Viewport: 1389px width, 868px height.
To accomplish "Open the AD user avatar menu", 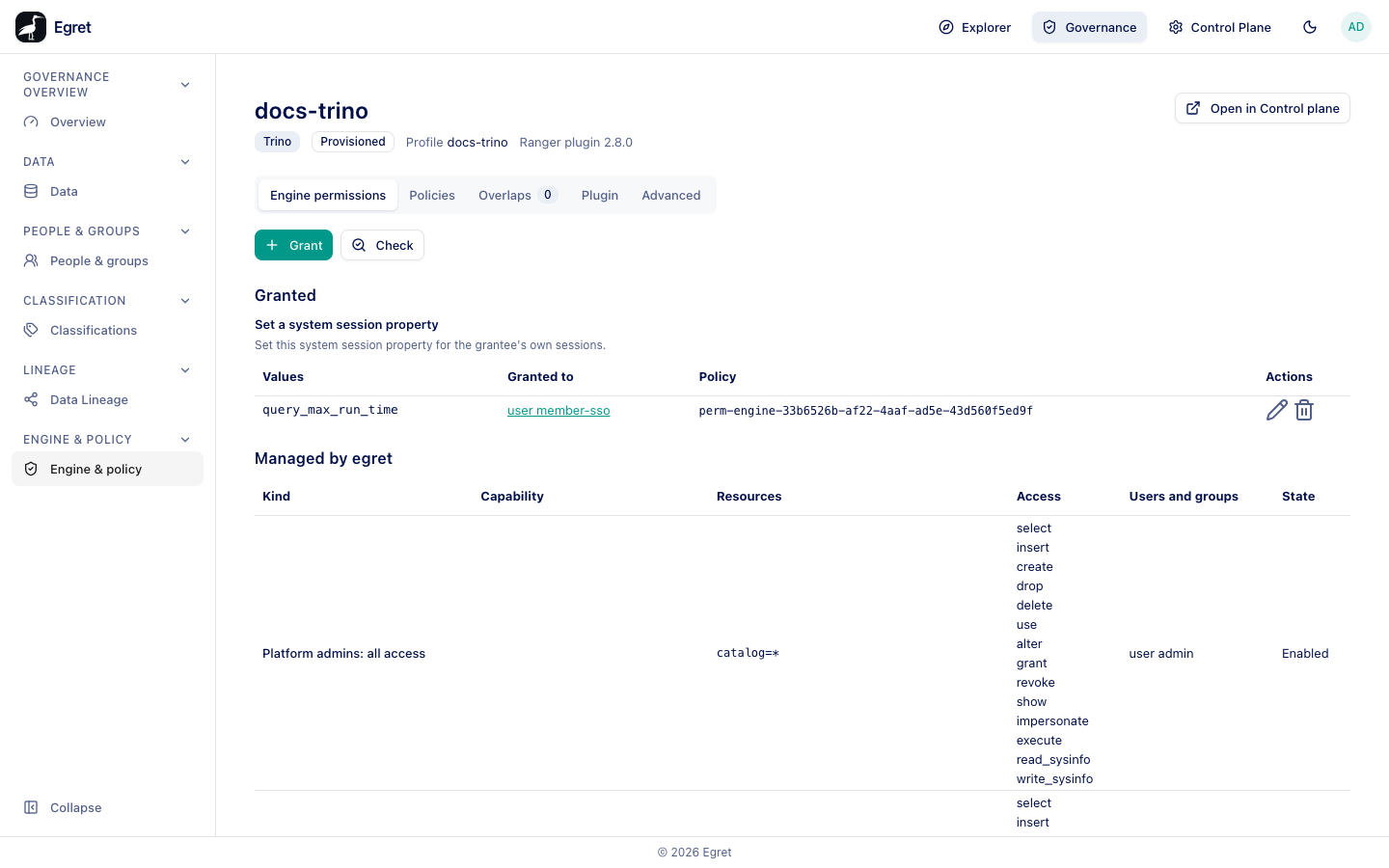I will point(1356,27).
